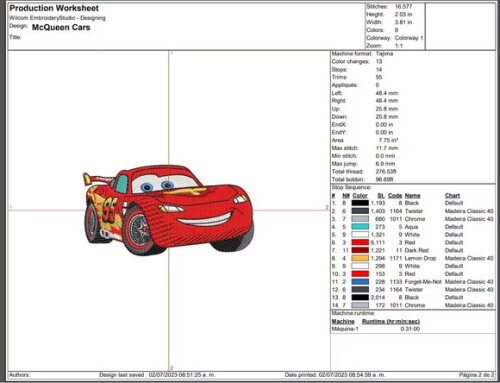Screen dimensions: 500x383
Task: Click the stitch count 6,111 for Red
Action: click(x=378, y=242)
